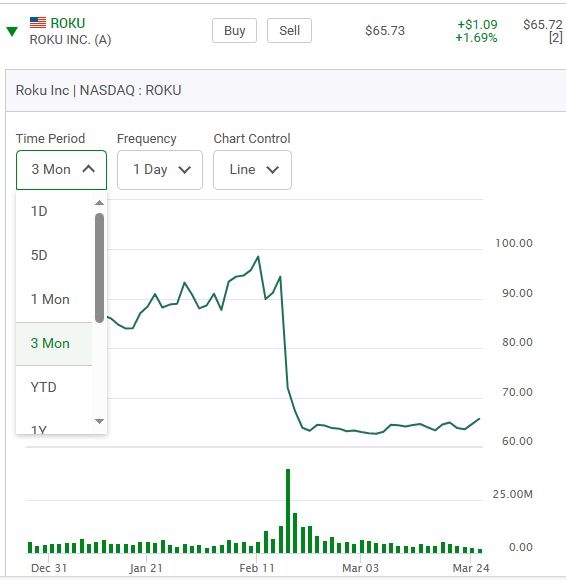566x580 pixels.
Task: Click the 80.00 price axis label
Action: (517, 342)
